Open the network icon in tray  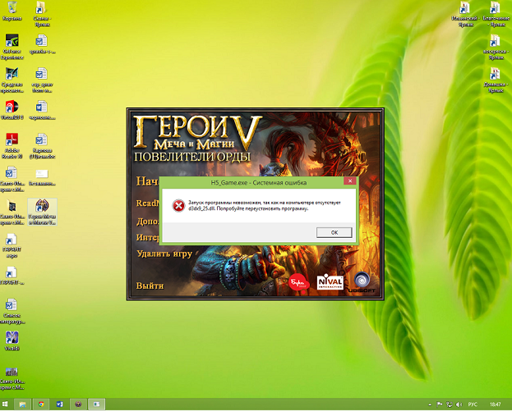[449, 404]
